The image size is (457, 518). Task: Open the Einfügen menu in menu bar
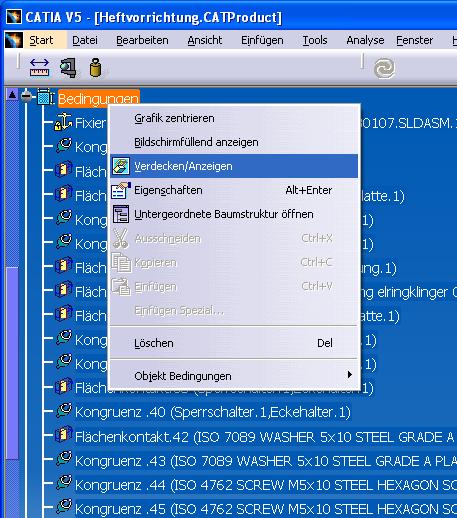(262, 40)
